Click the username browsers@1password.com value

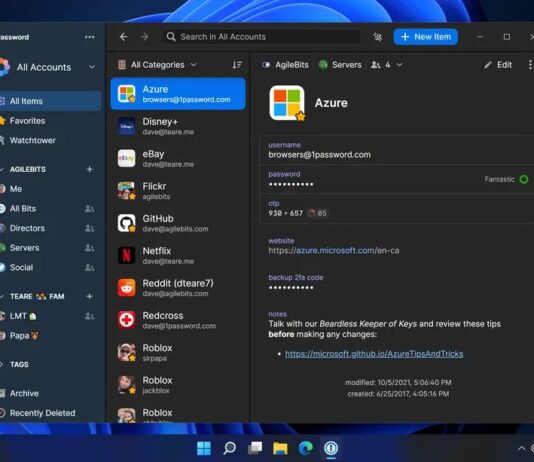(319, 155)
